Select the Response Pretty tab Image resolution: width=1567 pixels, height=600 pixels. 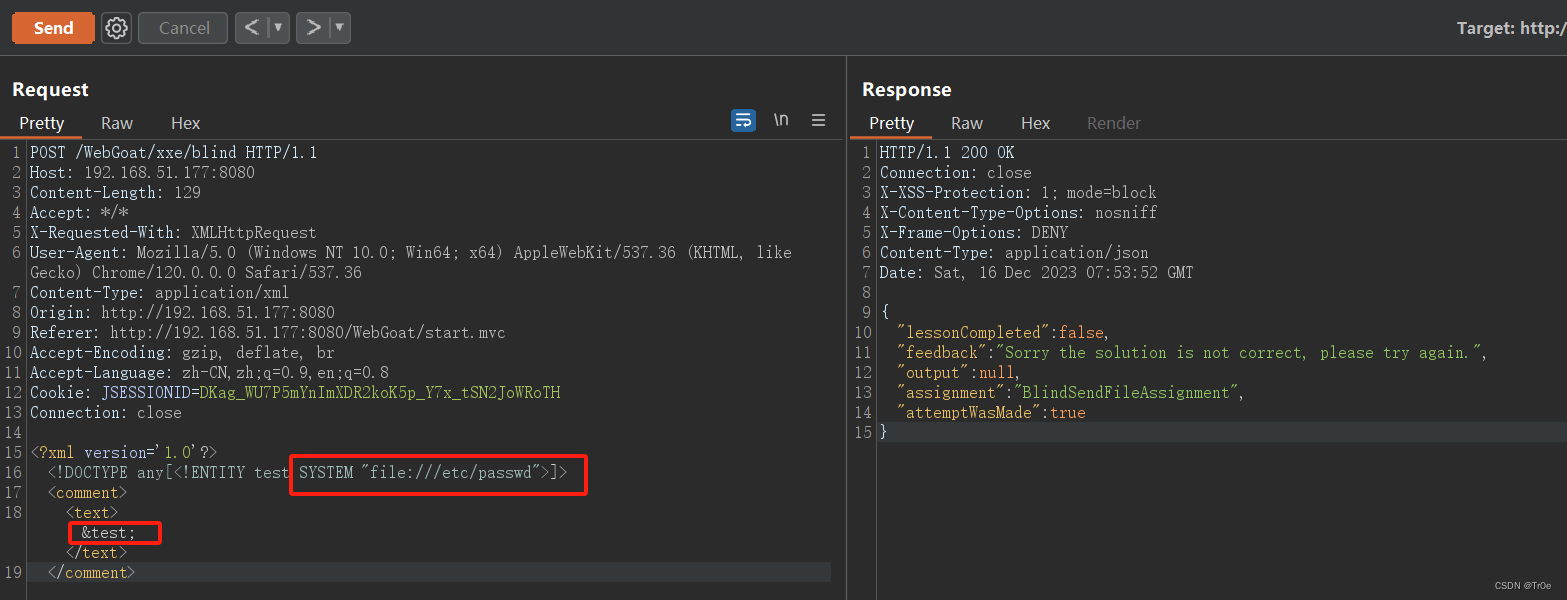coord(892,123)
